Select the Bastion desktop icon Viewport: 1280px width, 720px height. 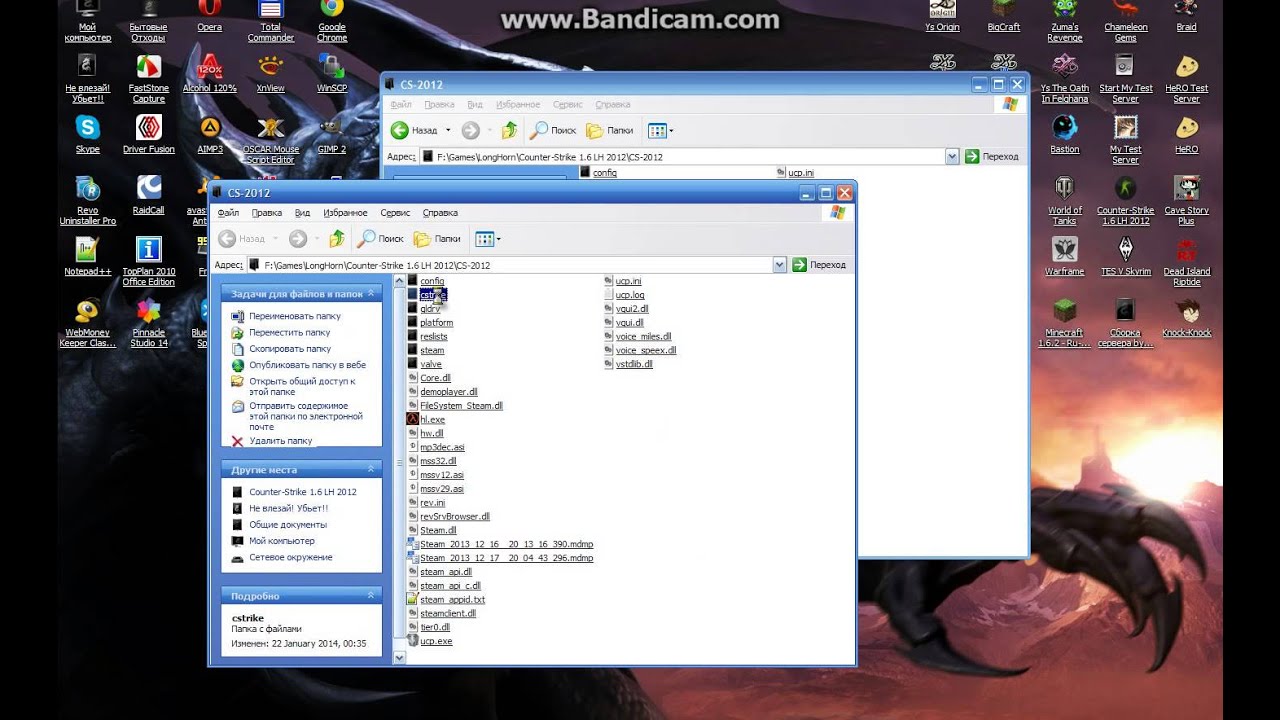coord(1065,134)
